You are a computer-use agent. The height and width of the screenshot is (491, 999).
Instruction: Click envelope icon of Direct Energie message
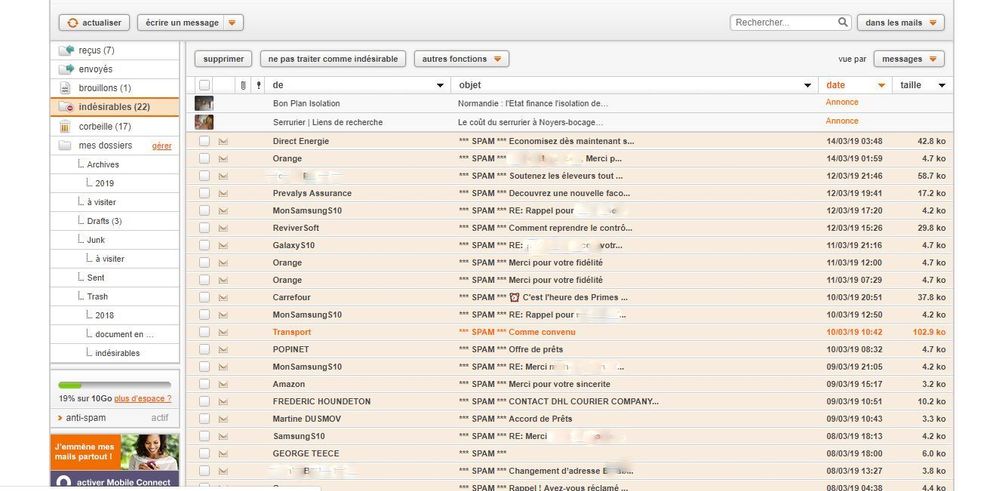click(223, 141)
